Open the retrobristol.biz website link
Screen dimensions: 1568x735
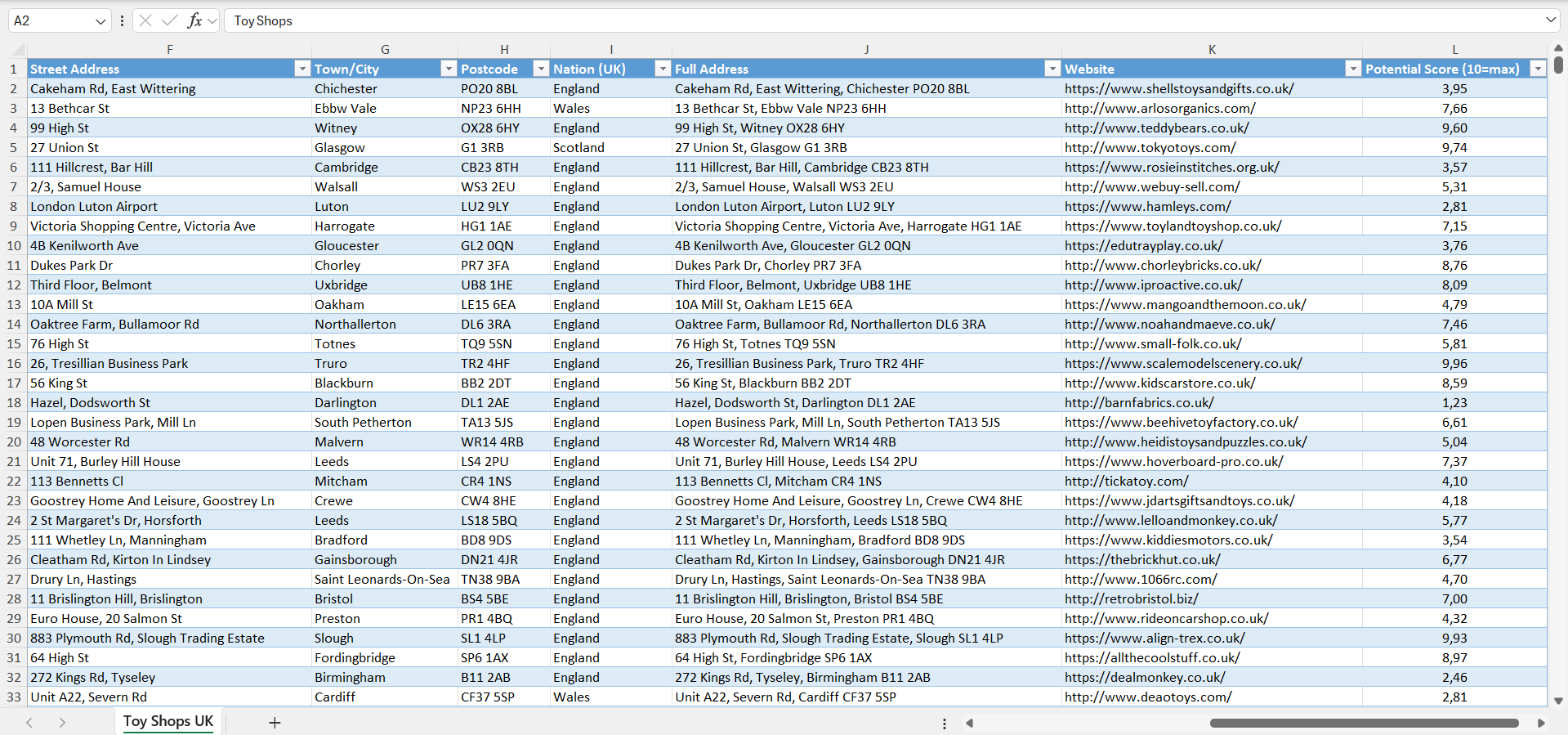(x=1132, y=598)
